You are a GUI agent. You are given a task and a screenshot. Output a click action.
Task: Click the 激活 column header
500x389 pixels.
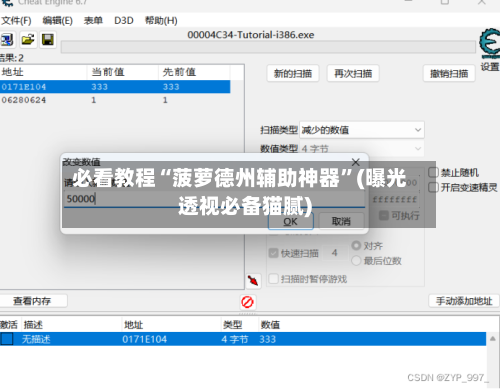[x=10, y=325]
